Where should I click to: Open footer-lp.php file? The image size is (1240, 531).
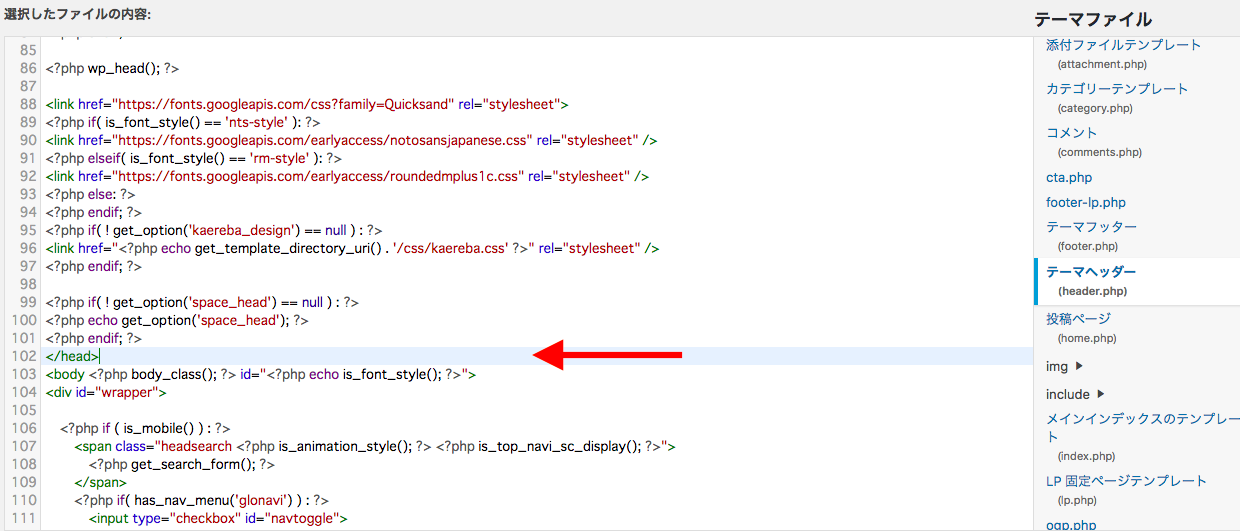1086,202
